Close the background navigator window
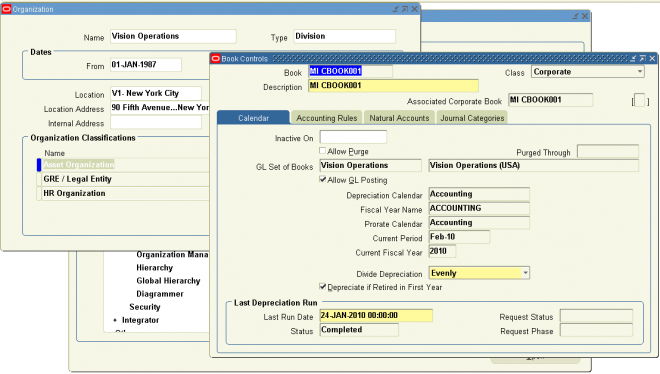This screenshot has width=660, height=374. pyautogui.click(x=585, y=16)
